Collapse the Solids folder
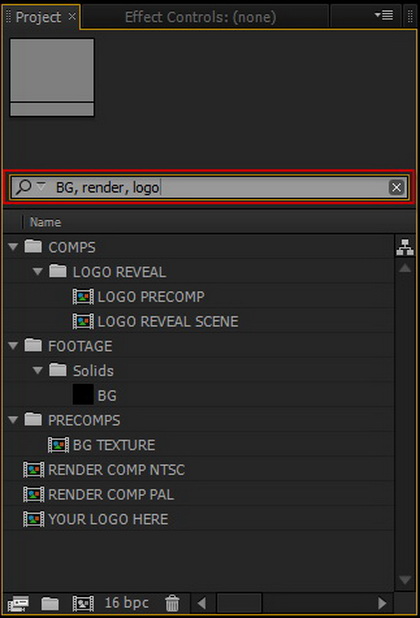 (x=38, y=370)
